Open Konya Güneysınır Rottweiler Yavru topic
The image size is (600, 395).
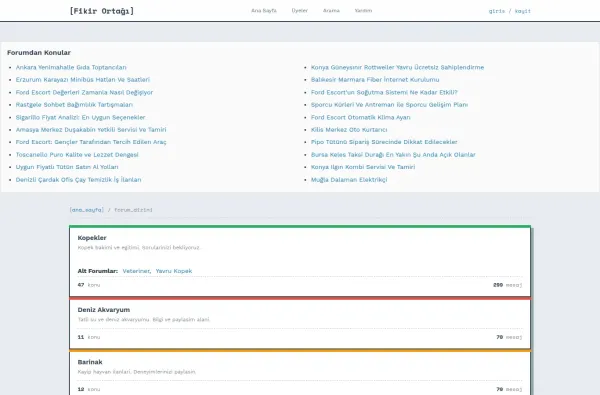click(x=397, y=67)
